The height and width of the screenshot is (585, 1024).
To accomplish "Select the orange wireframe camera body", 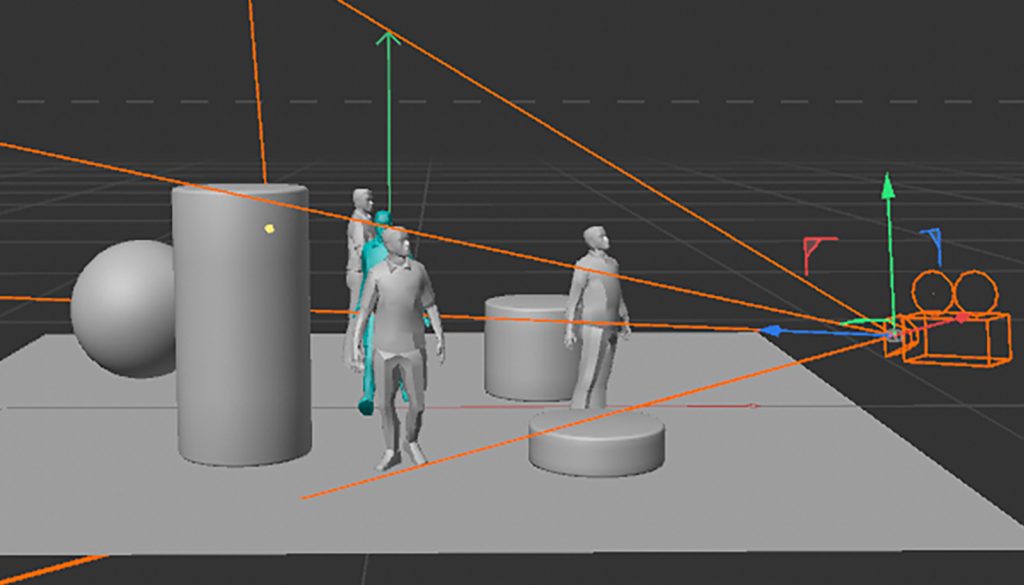I will click(x=955, y=338).
